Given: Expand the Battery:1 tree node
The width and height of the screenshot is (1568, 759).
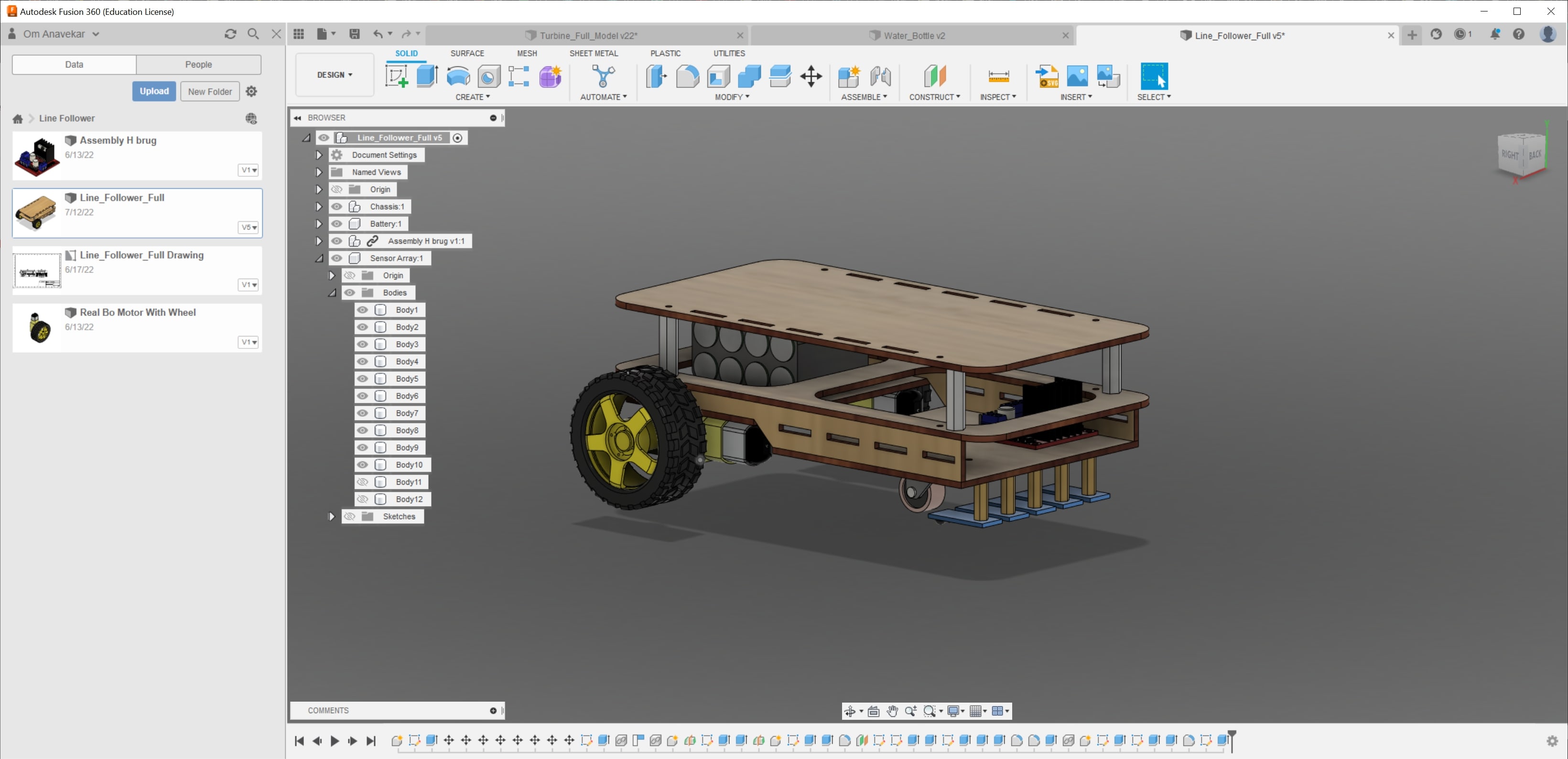Looking at the screenshot, I should (x=318, y=224).
